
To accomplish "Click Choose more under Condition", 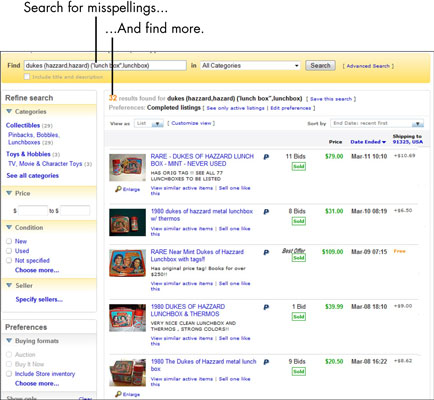I will [37, 270].
